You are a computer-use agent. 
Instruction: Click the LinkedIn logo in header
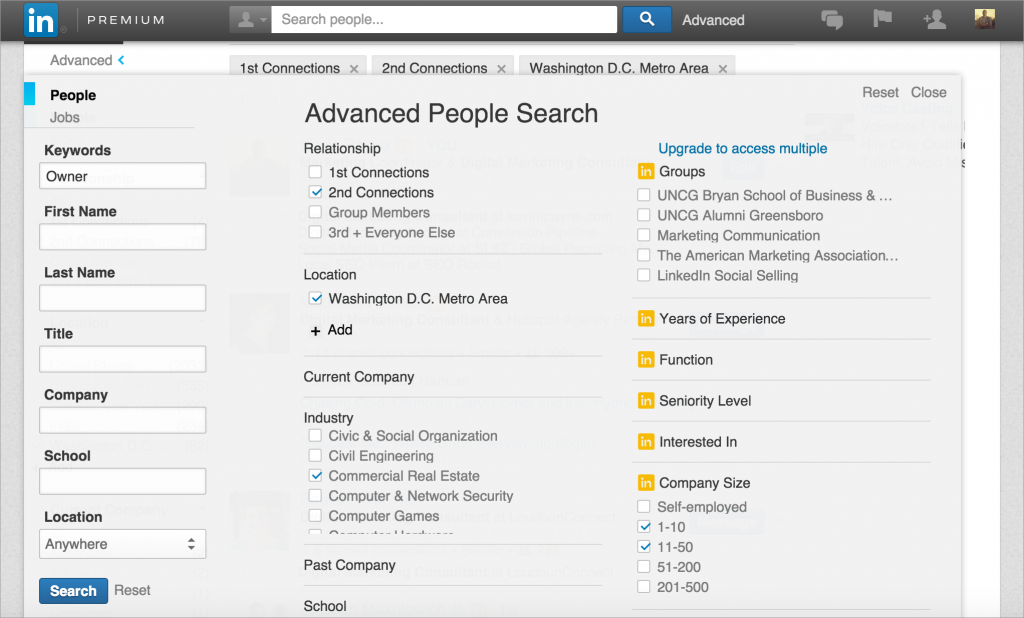point(40,20)
